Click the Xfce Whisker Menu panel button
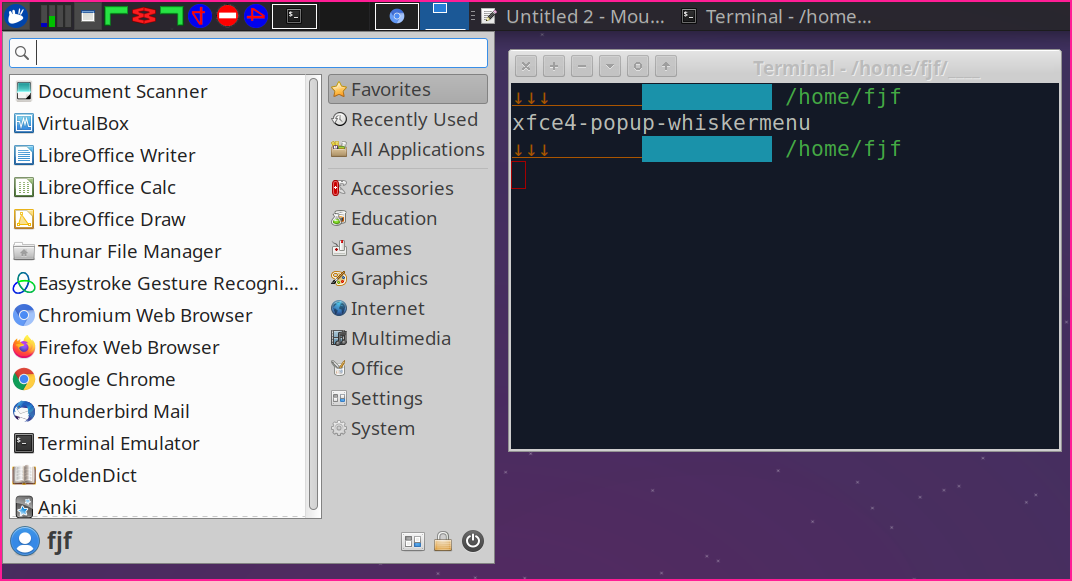This screenshot has height=581, width=1072. click(16, 16)
